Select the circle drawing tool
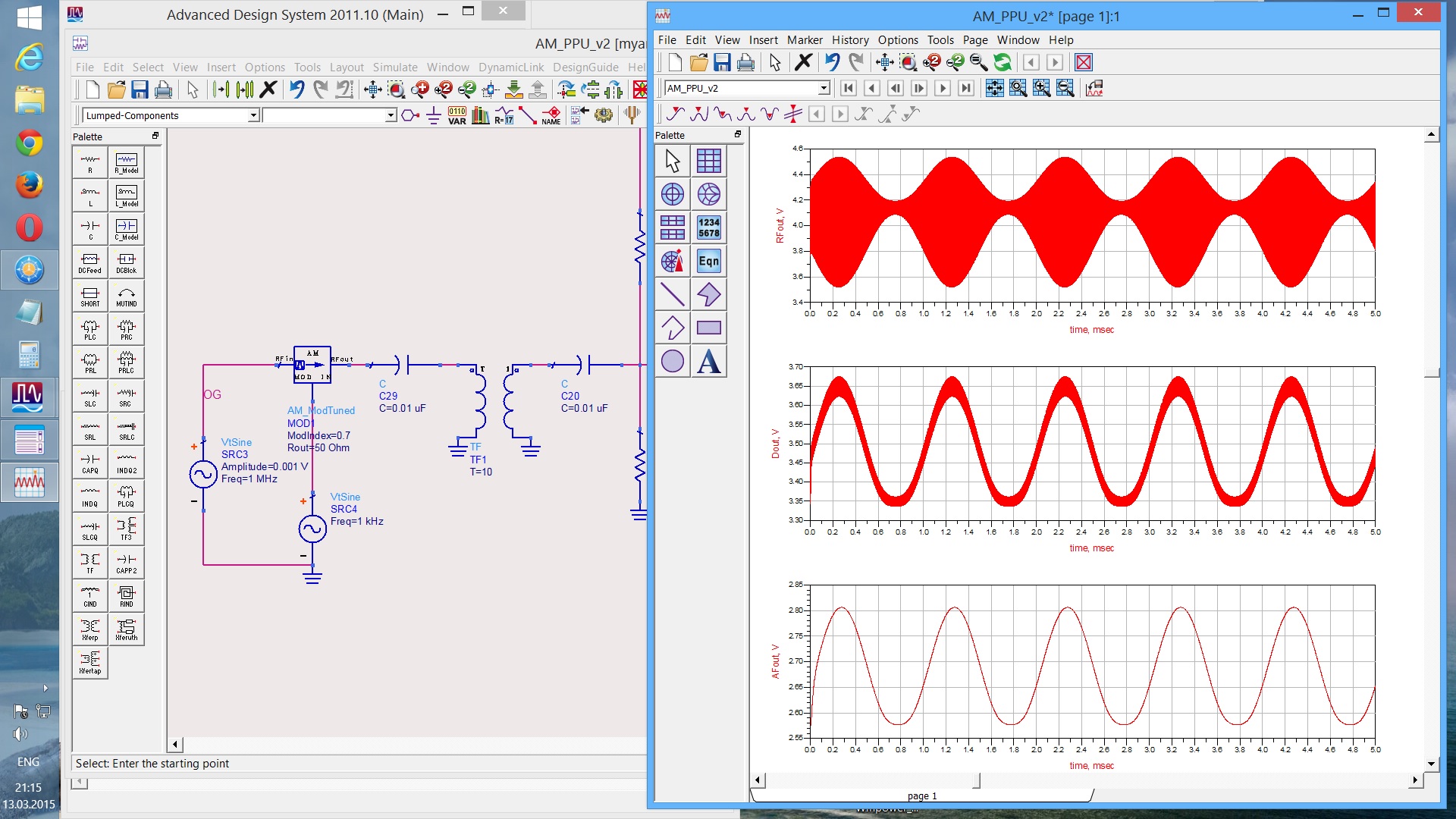Screen dimensions: 1456x819 [672, 361]
